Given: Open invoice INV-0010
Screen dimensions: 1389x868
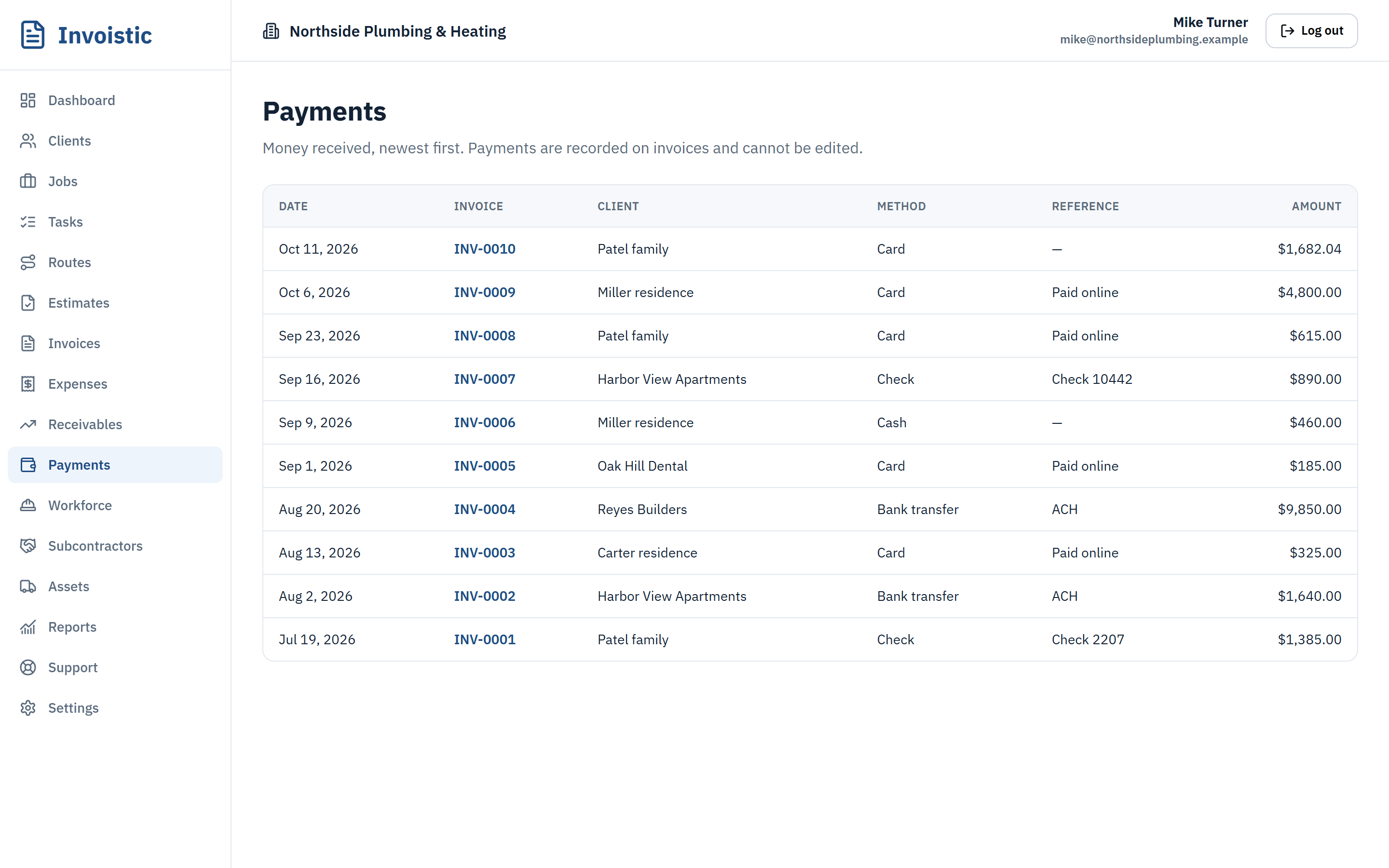Looking at the screenshot, I should [x=484, y=248].
